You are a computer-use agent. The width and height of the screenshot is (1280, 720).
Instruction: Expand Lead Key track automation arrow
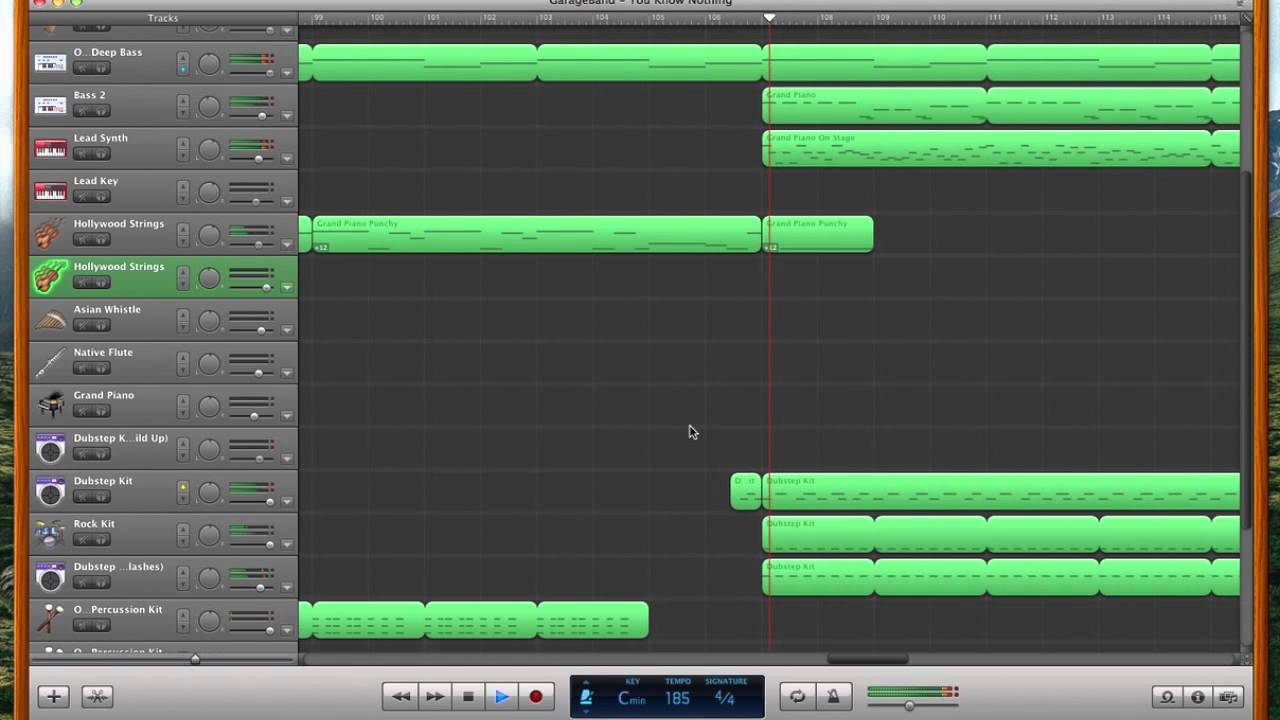pyautogui.click(x=287, y=202)
